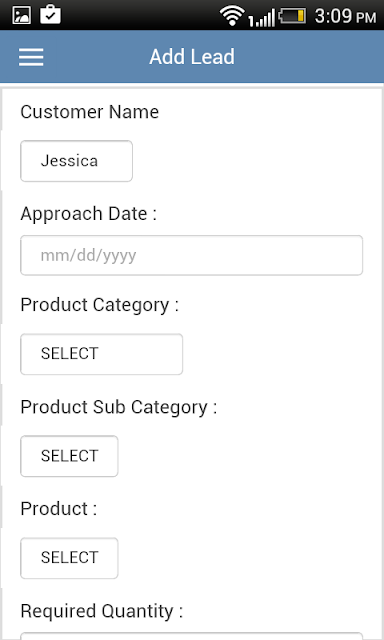Viewport: 384px width, 640px height.
Task: Tap the 3:09 PM clock
Action: pyautogui.click(x=345, y=16)
